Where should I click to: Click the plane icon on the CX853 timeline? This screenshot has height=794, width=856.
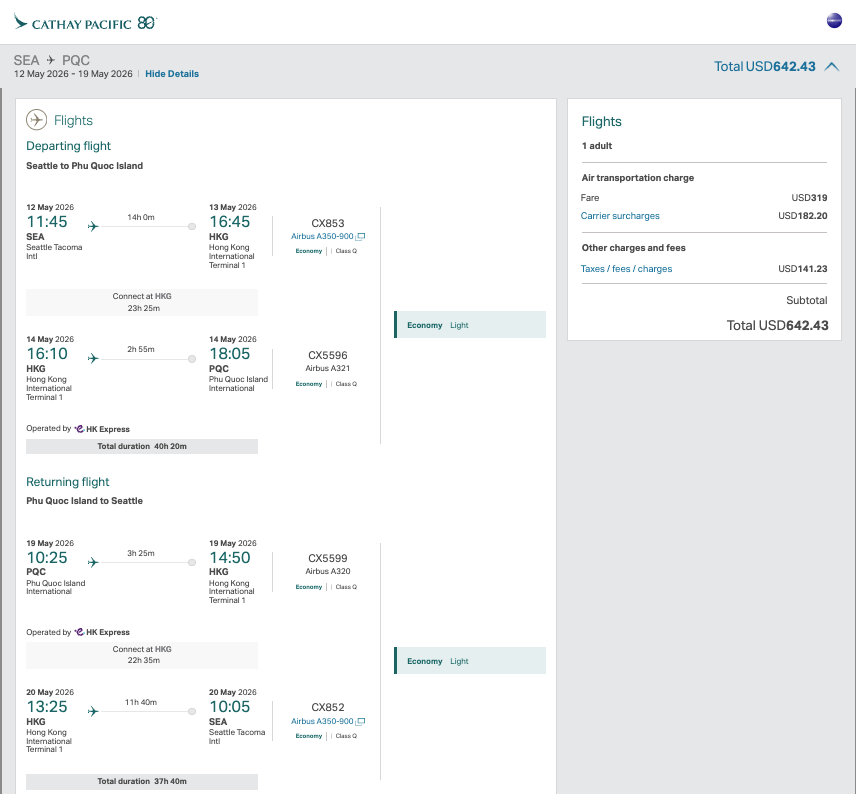92,226
